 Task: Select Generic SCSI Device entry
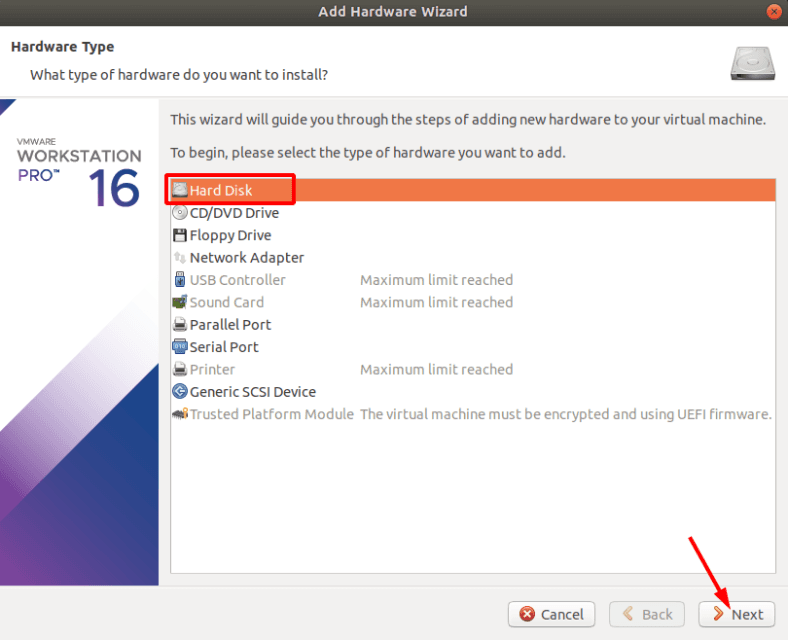(473, 391)
